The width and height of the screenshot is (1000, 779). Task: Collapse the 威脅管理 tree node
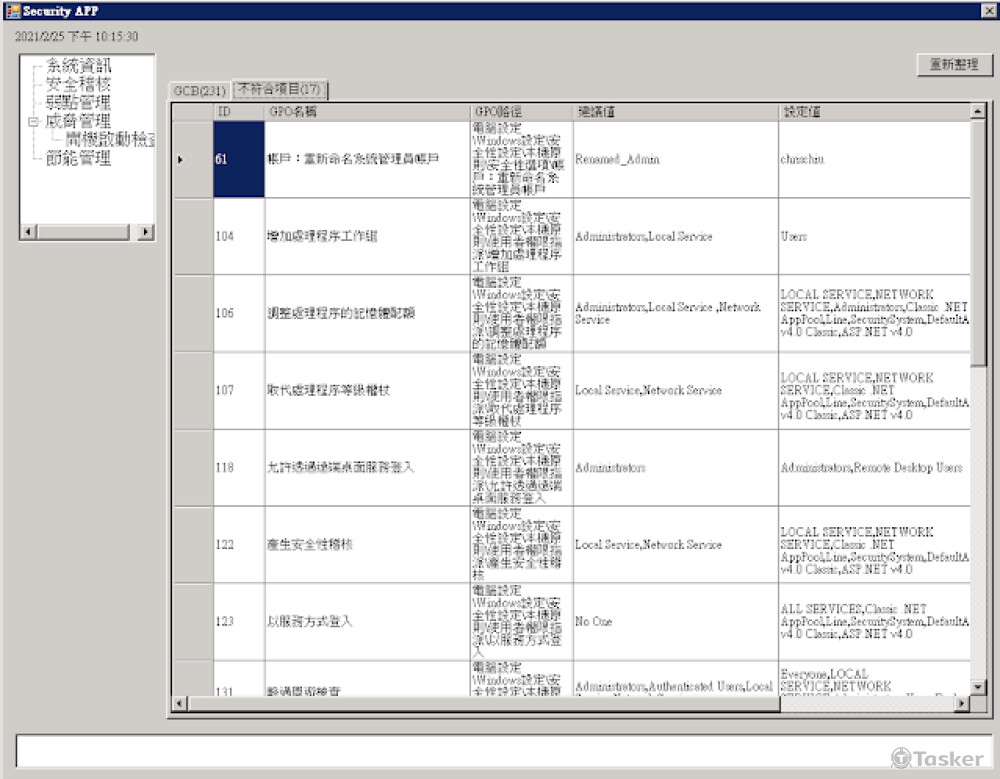pos(33,121)
